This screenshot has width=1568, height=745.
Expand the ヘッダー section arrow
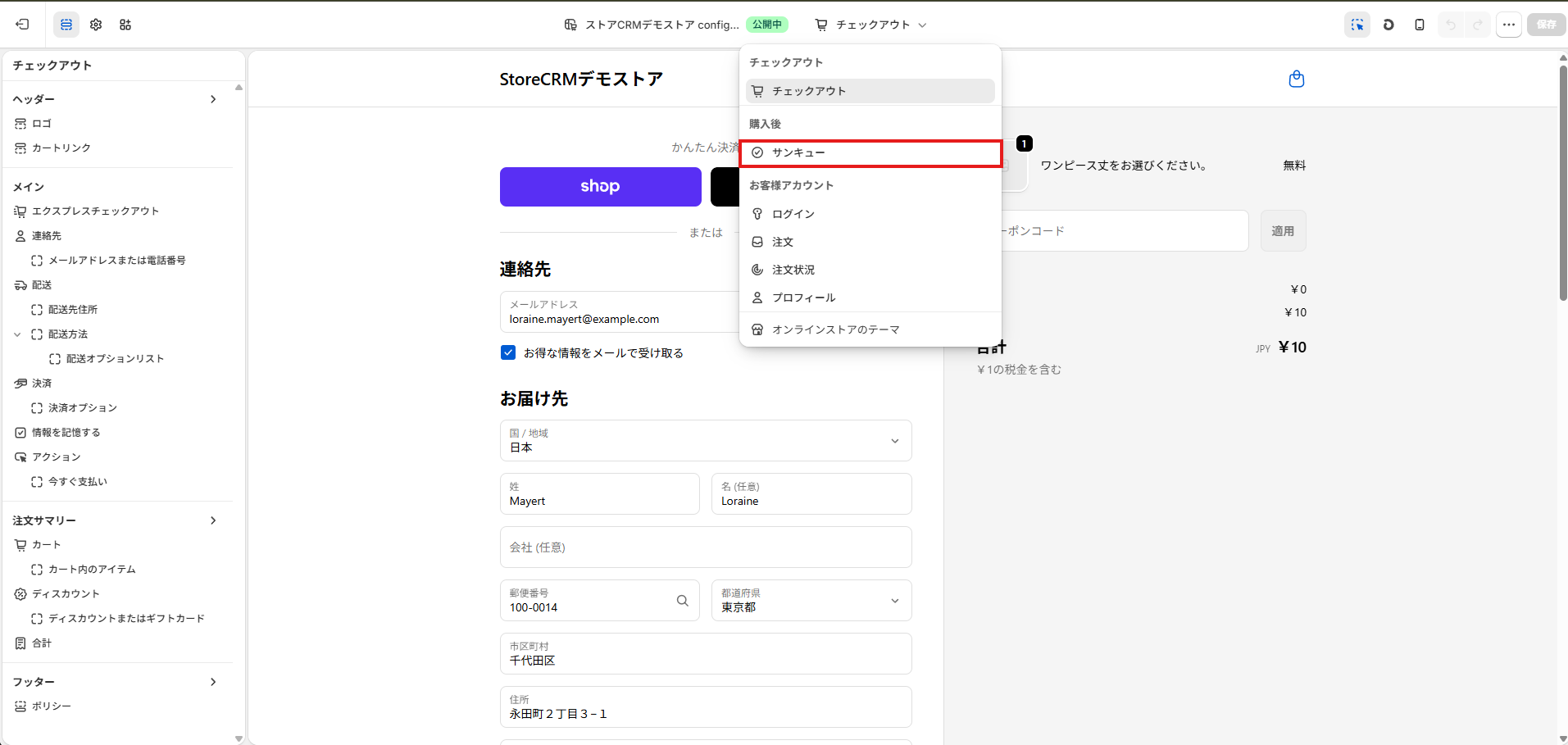point(213,99)
